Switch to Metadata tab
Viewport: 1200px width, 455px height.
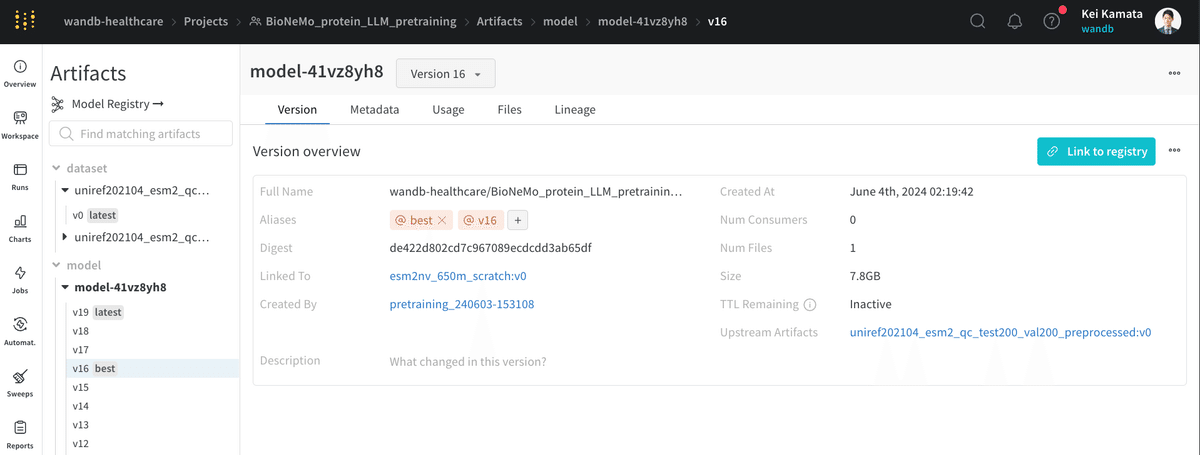374,110
